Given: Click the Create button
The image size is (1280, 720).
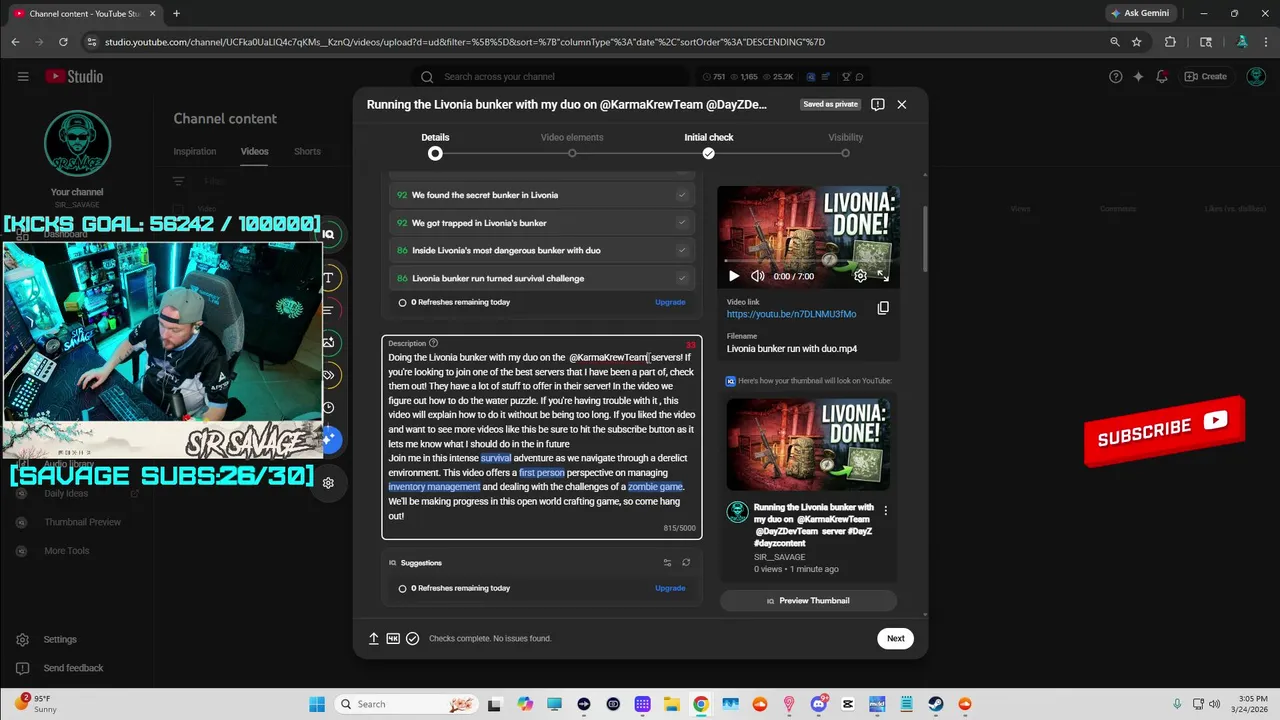Looking at the screenshot, I should [1205, 77].
